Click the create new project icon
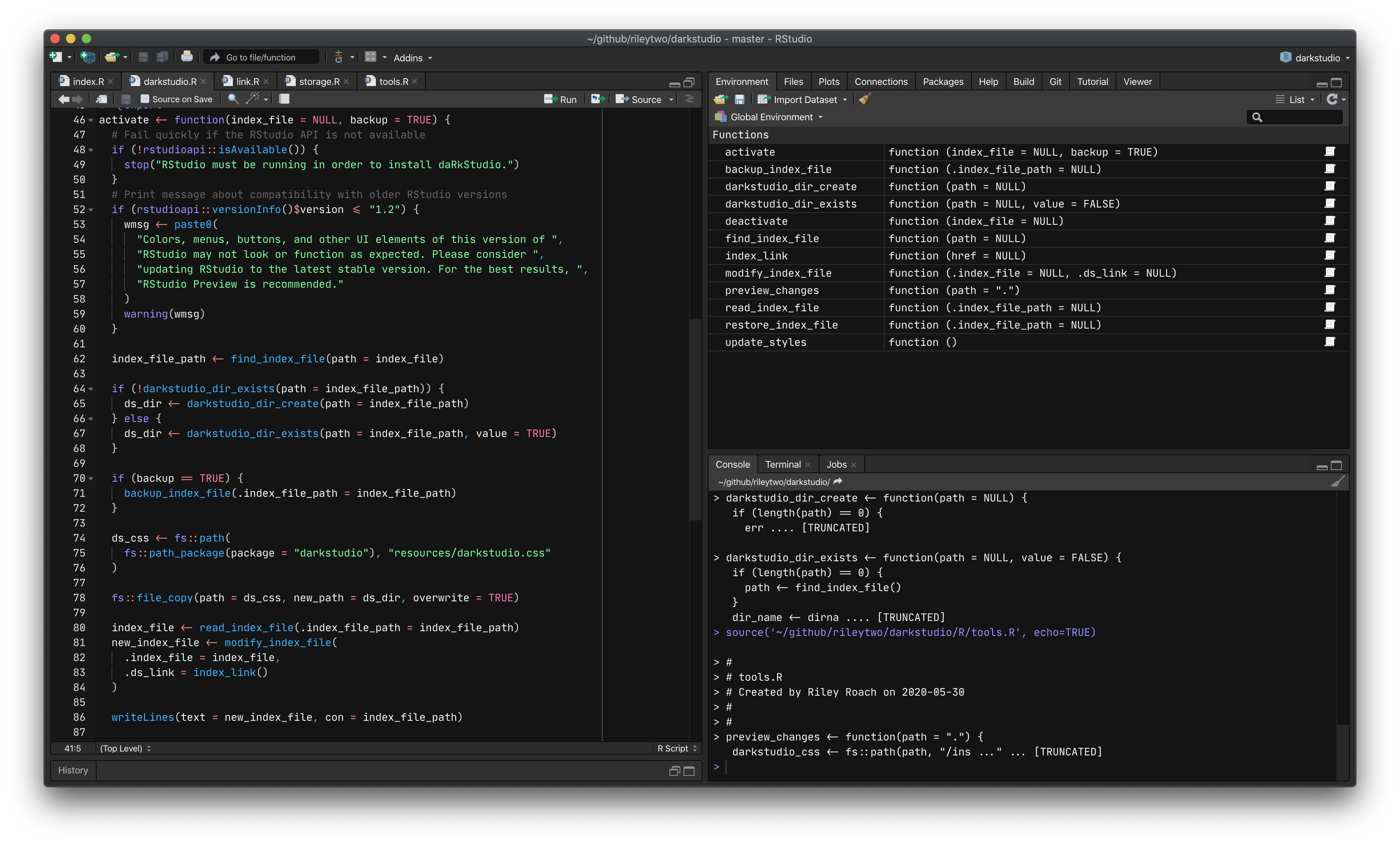 (x=88, y=57)
